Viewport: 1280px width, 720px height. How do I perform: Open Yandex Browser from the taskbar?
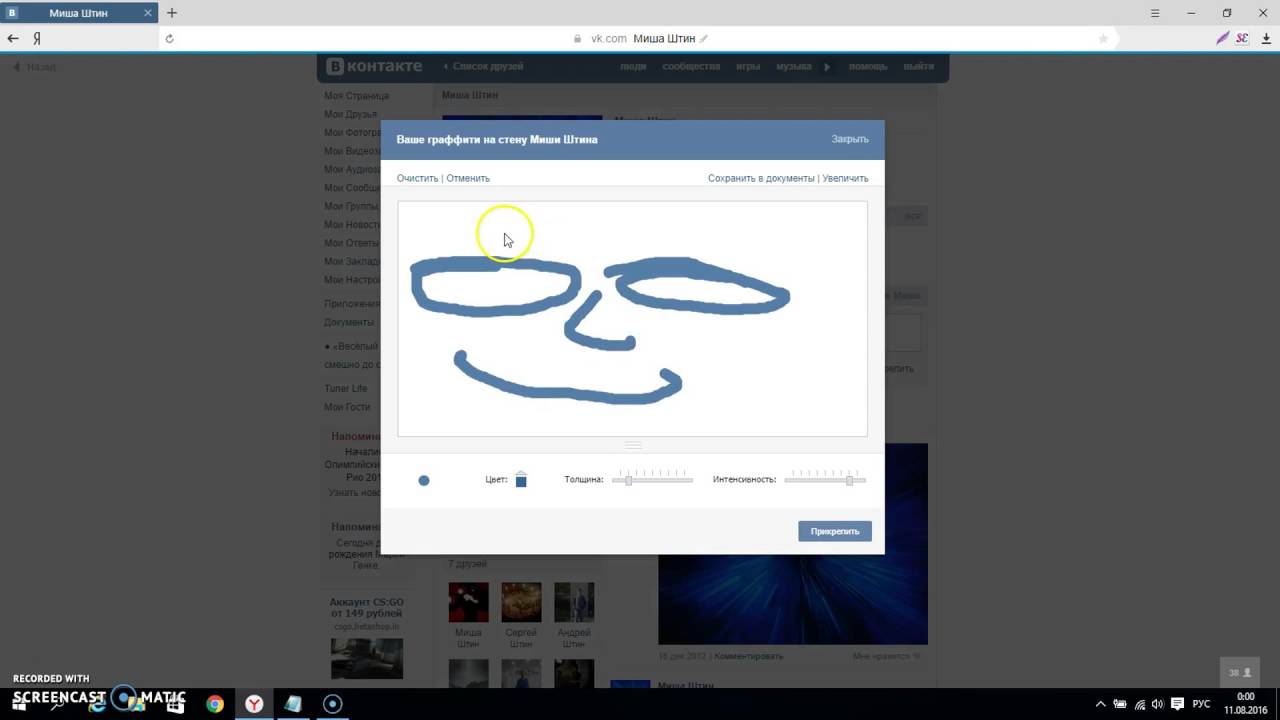coord(254,704)
